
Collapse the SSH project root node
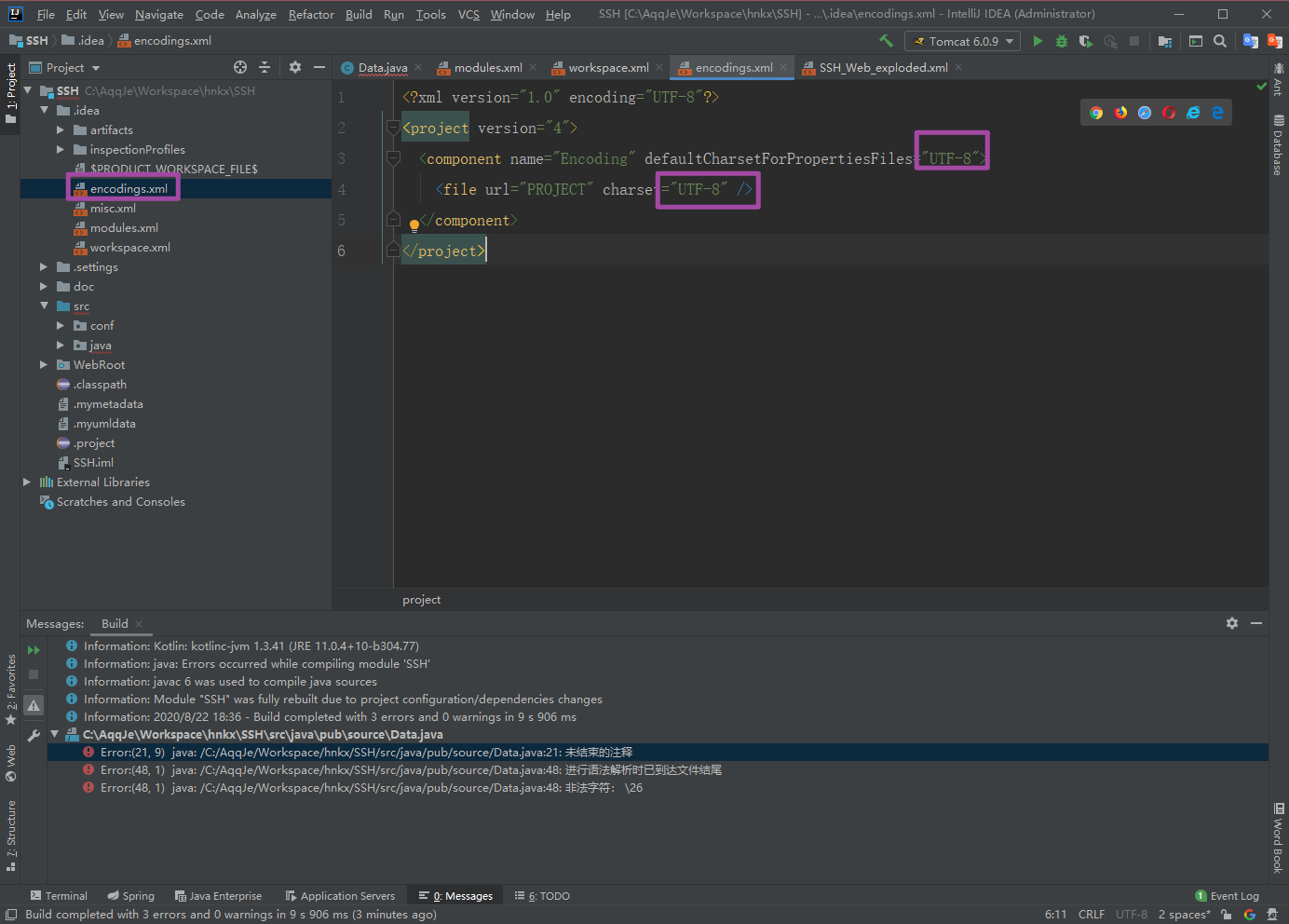[x=28, y=90]
